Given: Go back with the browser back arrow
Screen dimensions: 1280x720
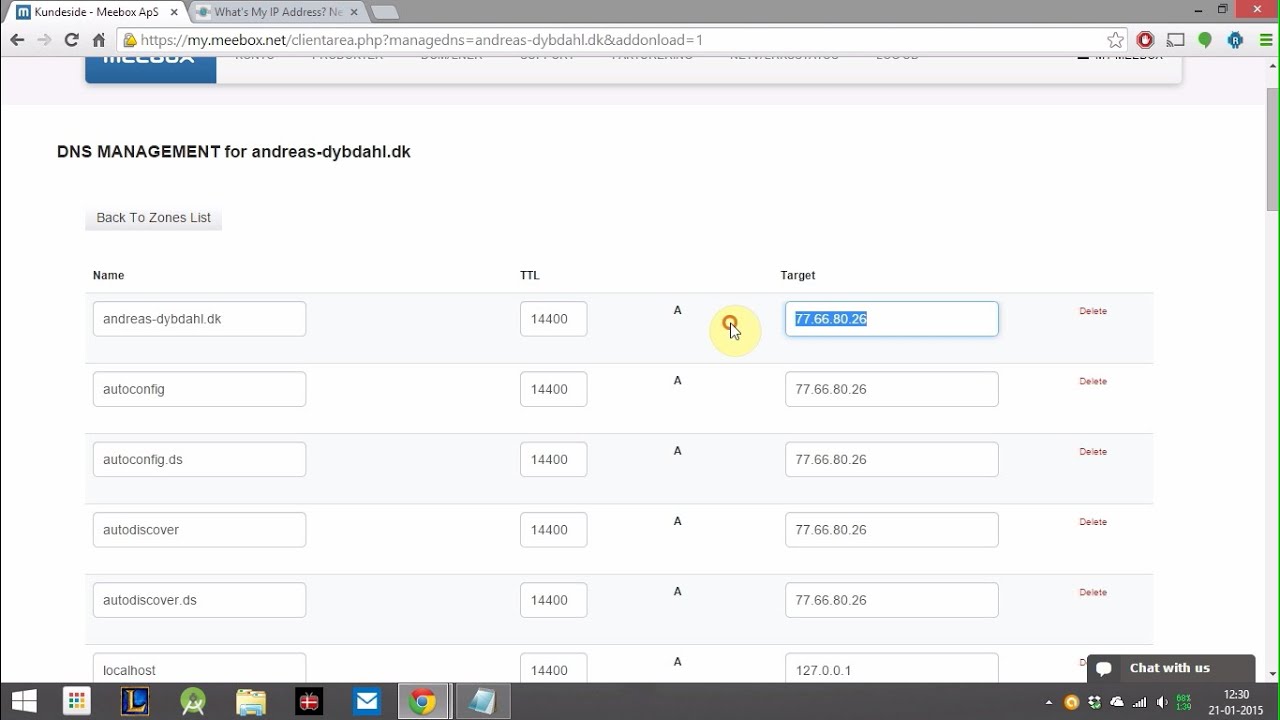Looking at the screenshot, I should click(x=17, y=40).
